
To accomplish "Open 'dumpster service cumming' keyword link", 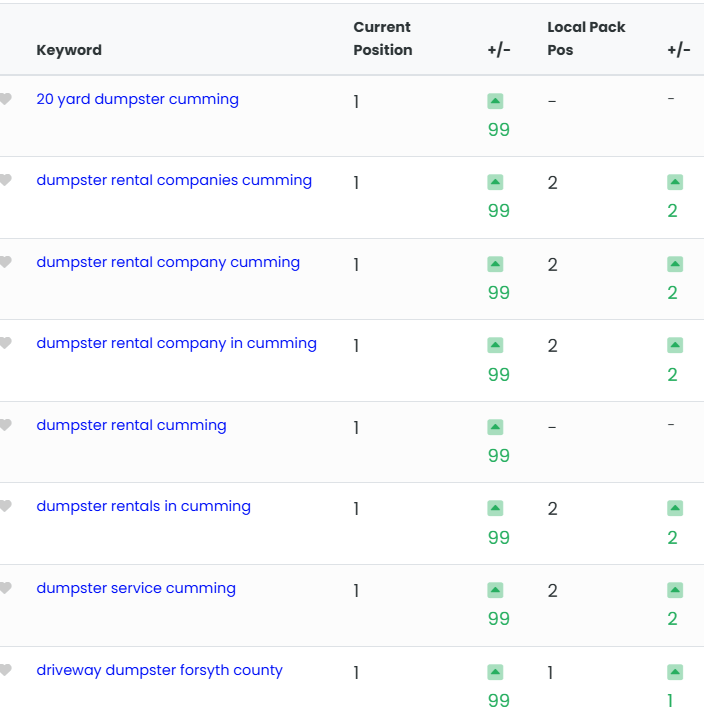I will (x=136, y=588).
